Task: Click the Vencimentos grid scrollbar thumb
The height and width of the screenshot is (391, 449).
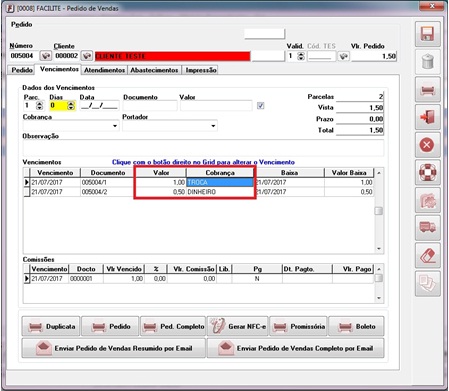Action: 378,211
